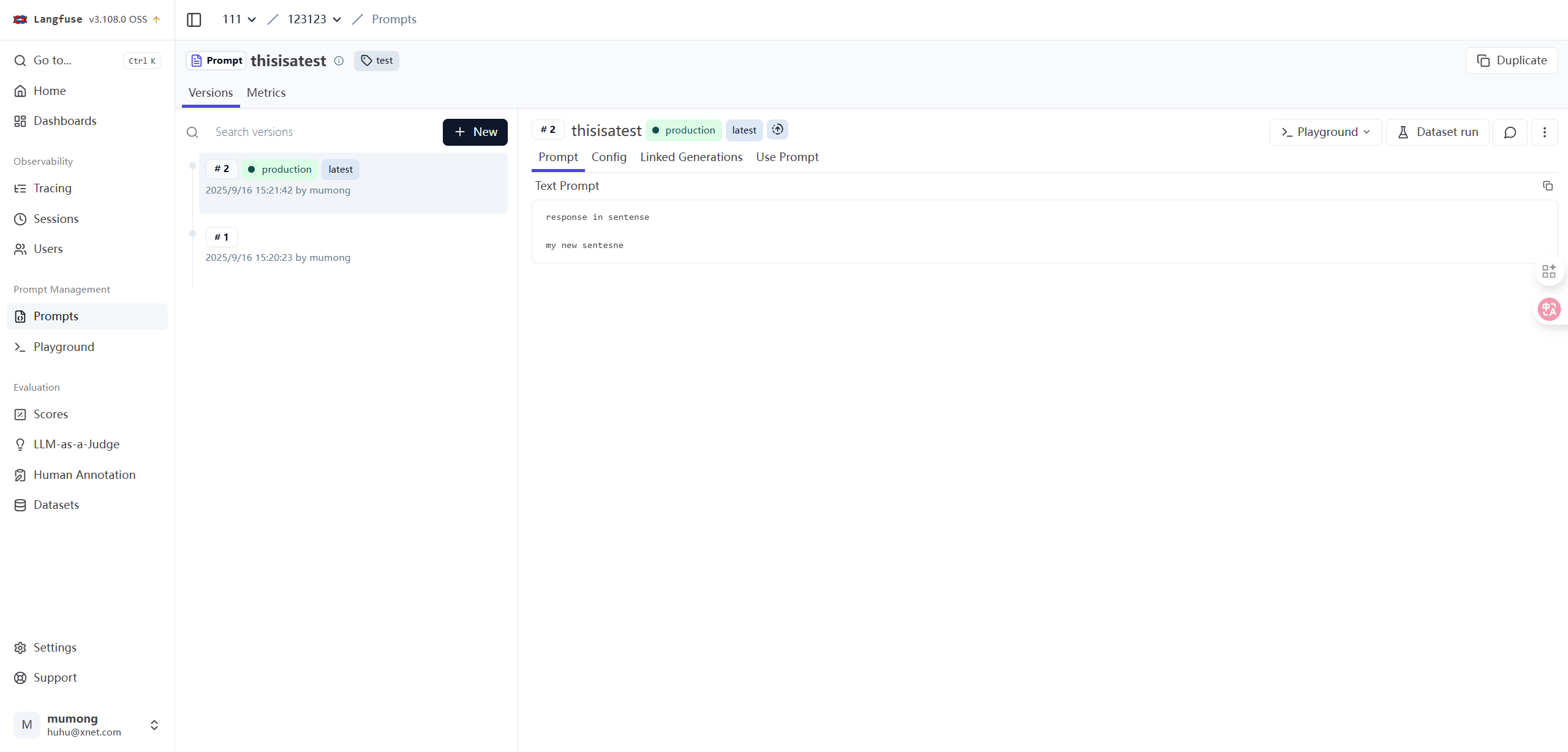Click the Dataset run button
The height and width of the screenshot is (752, 1568).
1438,132
